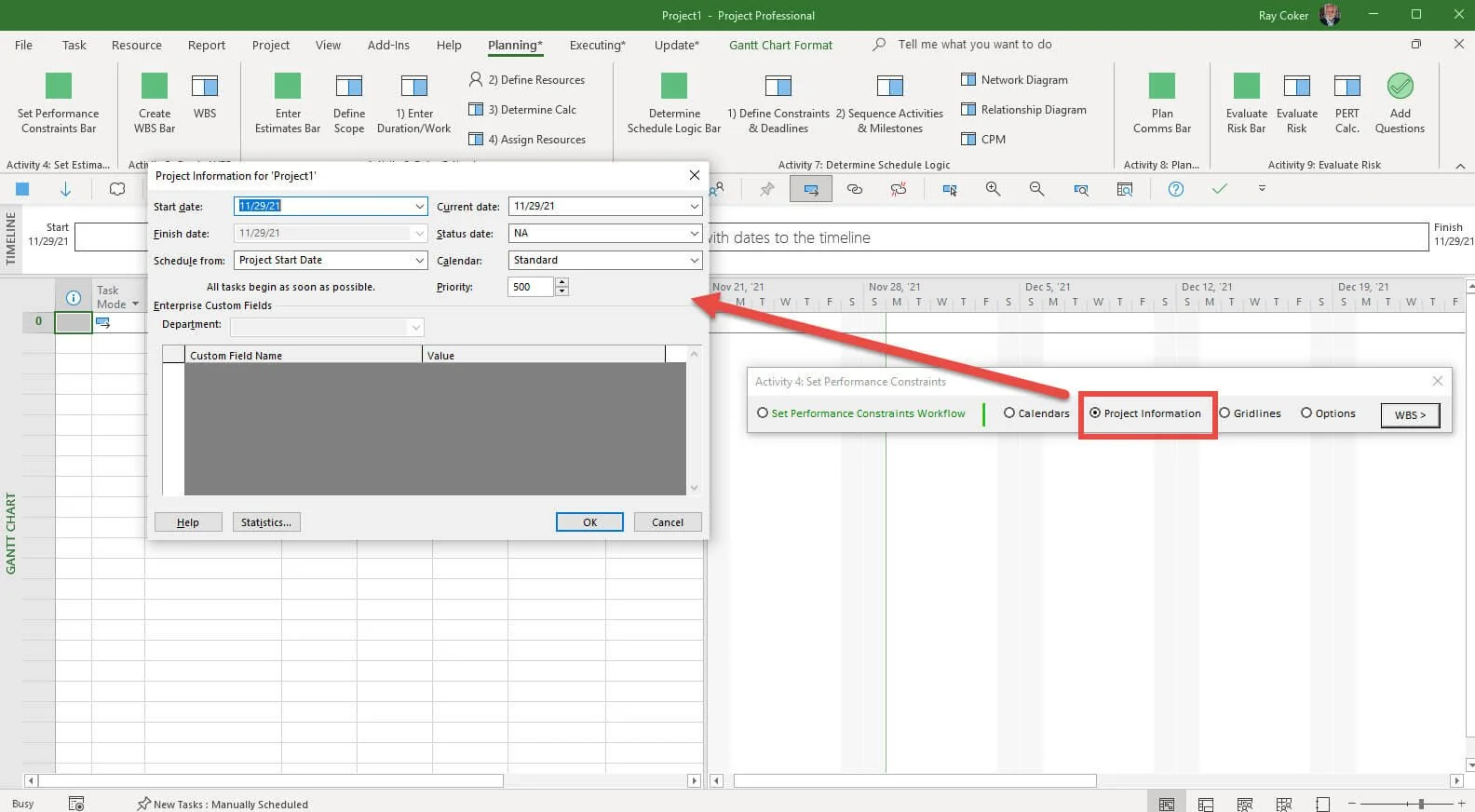The width and height of the screenshot is (1475, 812).
Task: Switch to the Executing* ribbon tab
Action: (x=597, y=45)
